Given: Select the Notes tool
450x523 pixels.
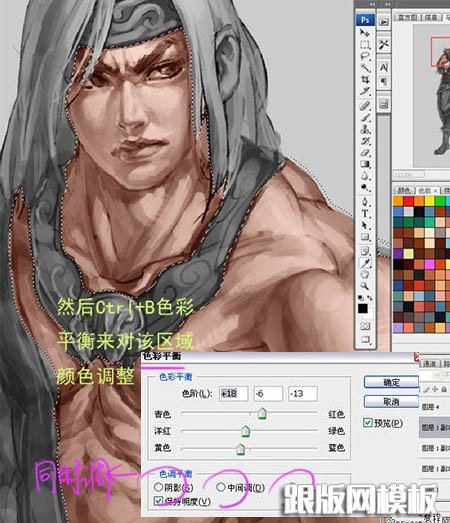Looking at the screenshot, I should point(365,251).
